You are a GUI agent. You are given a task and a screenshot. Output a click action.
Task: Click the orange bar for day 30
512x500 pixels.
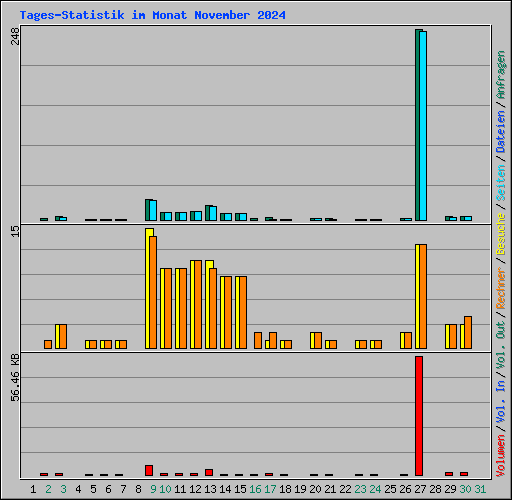(x=468, y=333)
